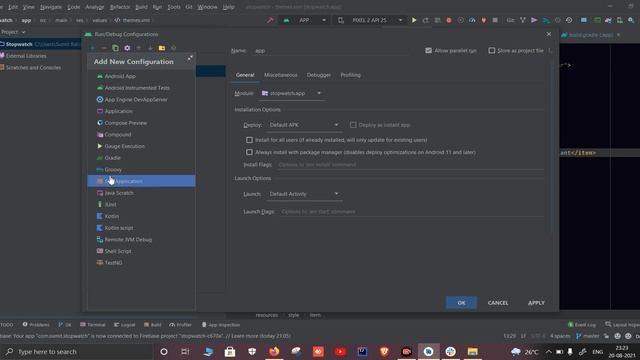Check Always install with package manager
Viewport: 640px width, 360px height.
(249, 152)
